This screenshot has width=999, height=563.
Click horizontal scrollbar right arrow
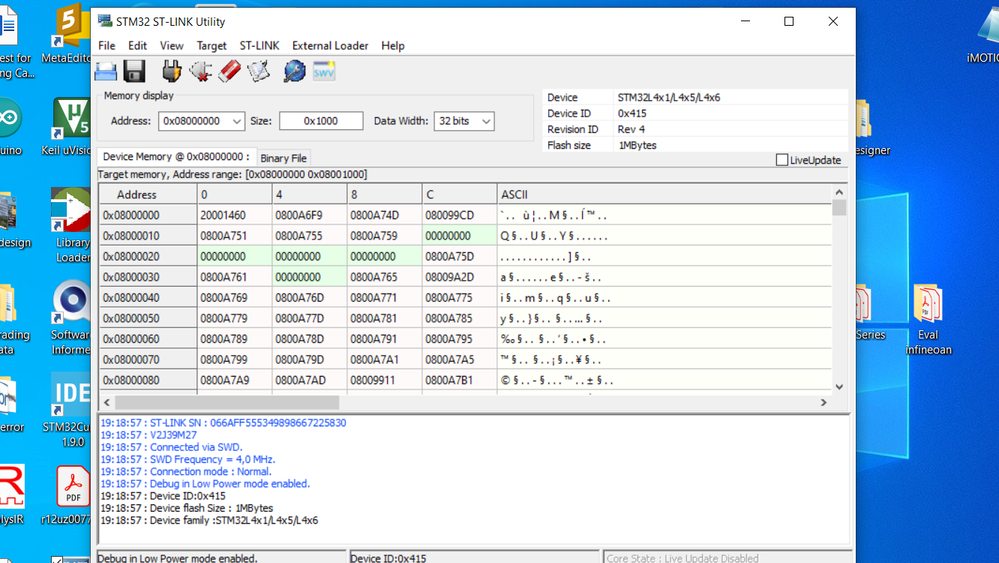click(824, 403)
